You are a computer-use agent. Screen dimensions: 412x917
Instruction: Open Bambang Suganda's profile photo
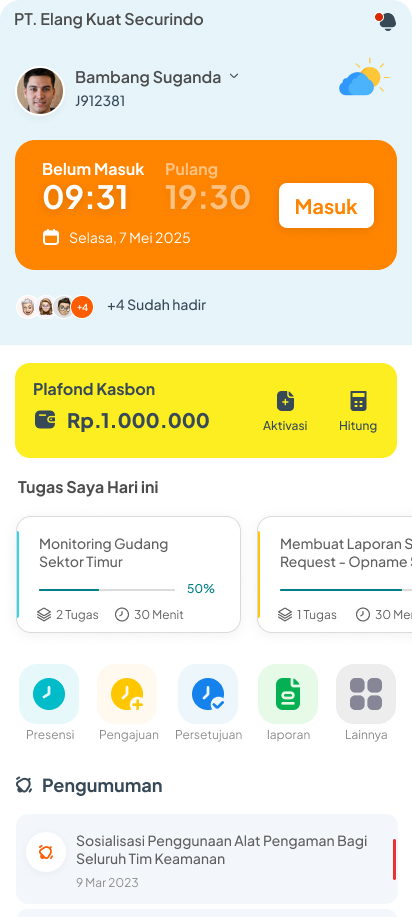point(40,91)
